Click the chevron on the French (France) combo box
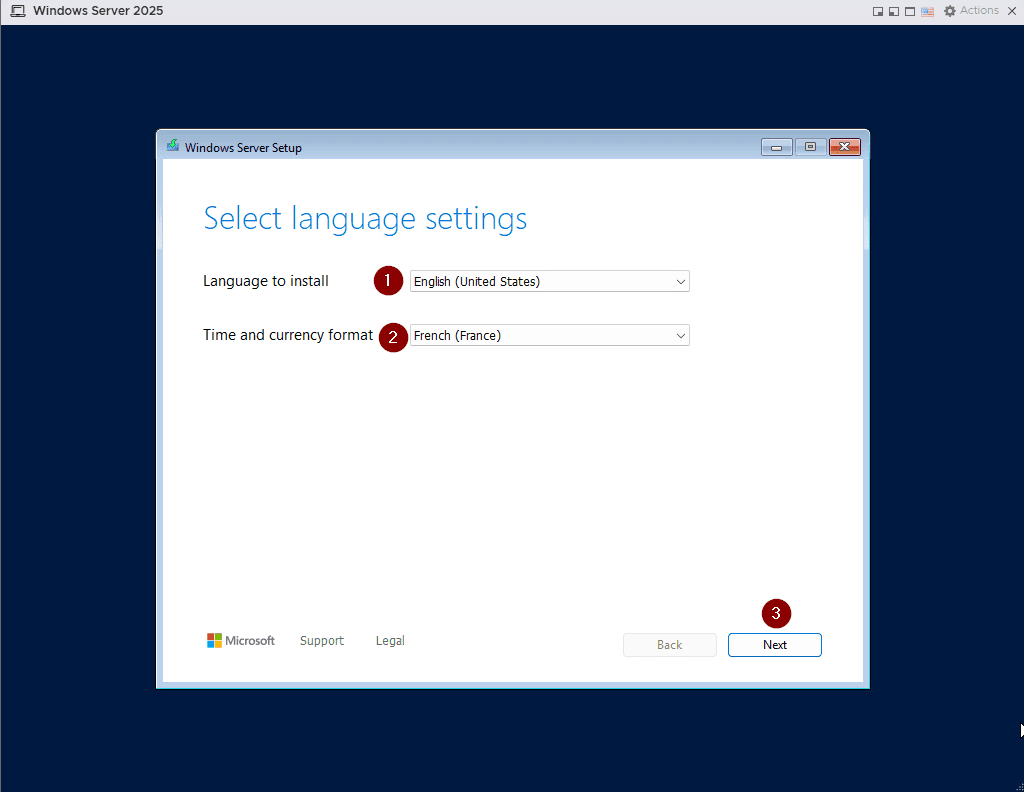 [x=680, y=336]
